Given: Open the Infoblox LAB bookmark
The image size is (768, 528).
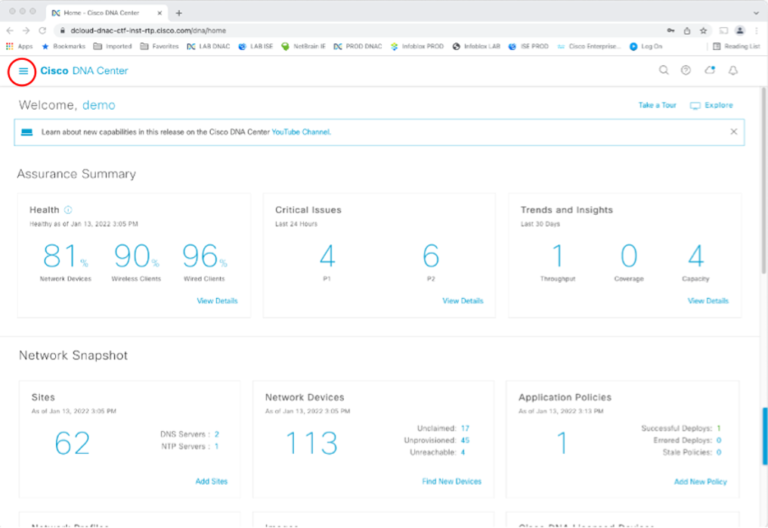Looking at the screenshot, I should point(476,46).
